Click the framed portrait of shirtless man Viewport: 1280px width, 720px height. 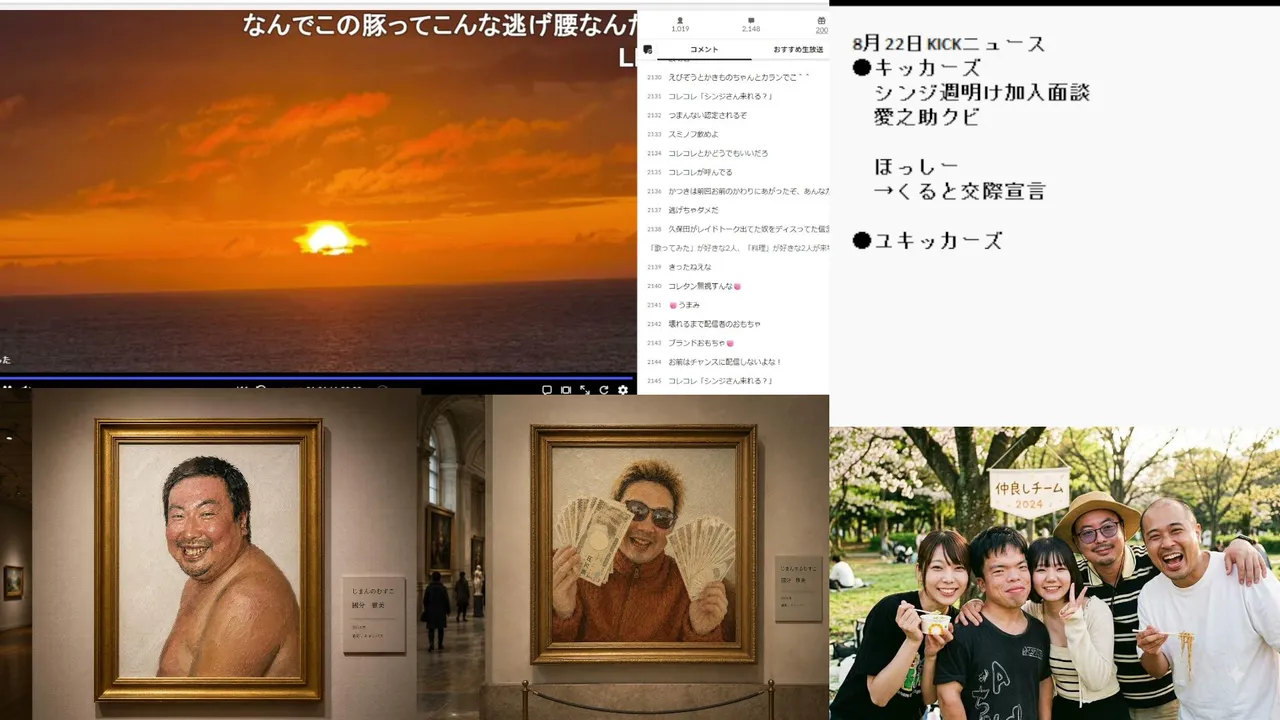[x=209, y=560]
